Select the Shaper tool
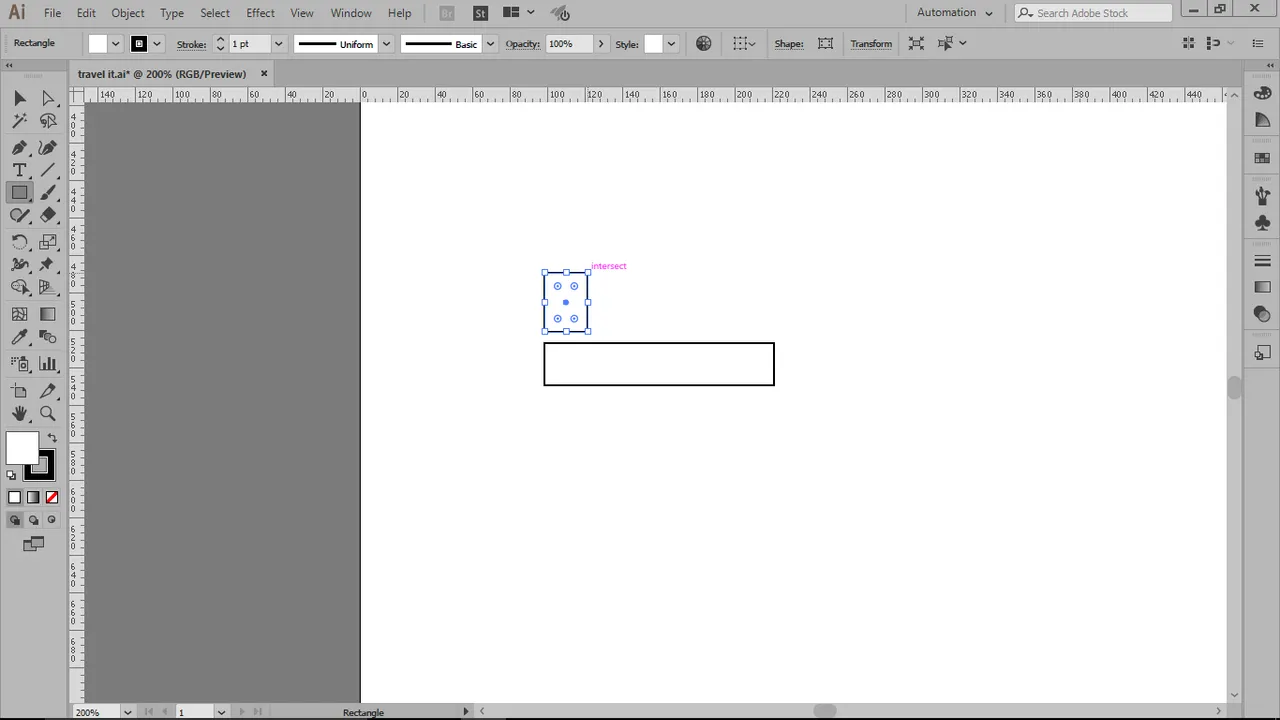Viewport: 1280px width, 720px height. [19, 215]
